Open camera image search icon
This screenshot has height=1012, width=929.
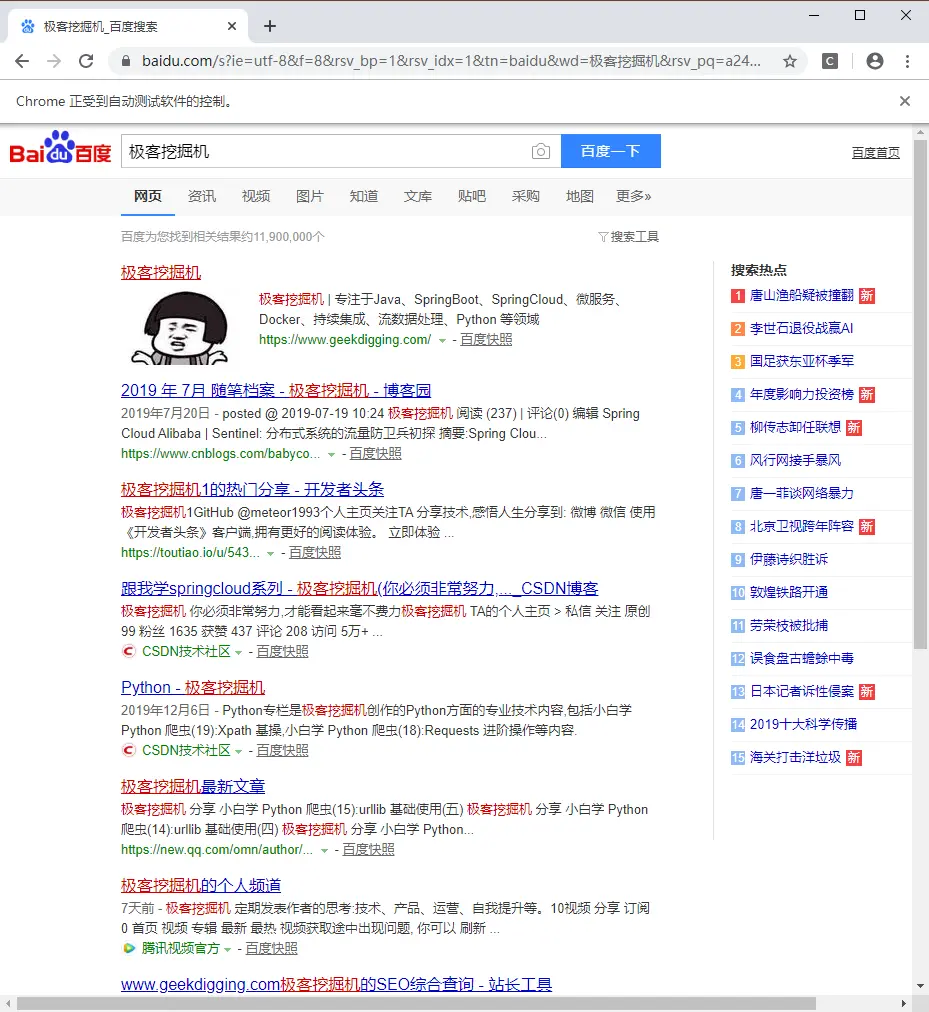[540, 151]
